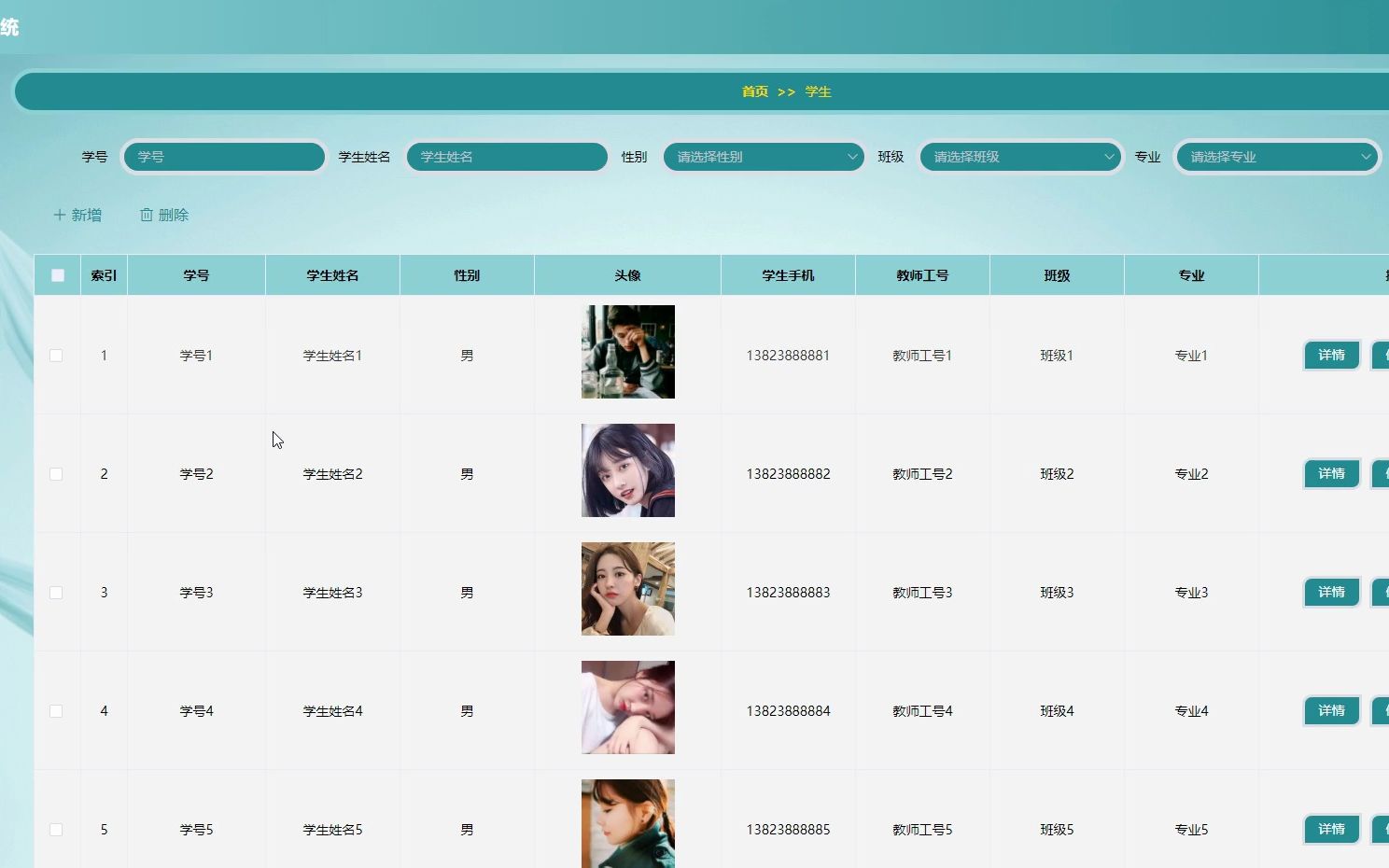Open avatar thumbnail of 学生姓名1
Viewport: 1389px width, 868px height.
(628, 352)
